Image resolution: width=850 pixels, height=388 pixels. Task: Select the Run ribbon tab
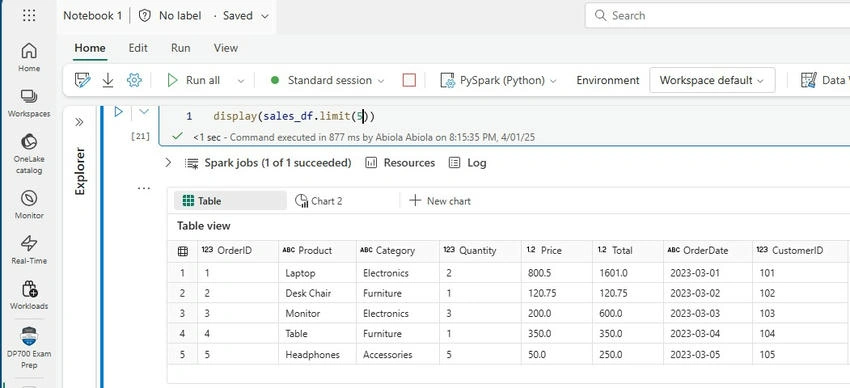[181, 48]
